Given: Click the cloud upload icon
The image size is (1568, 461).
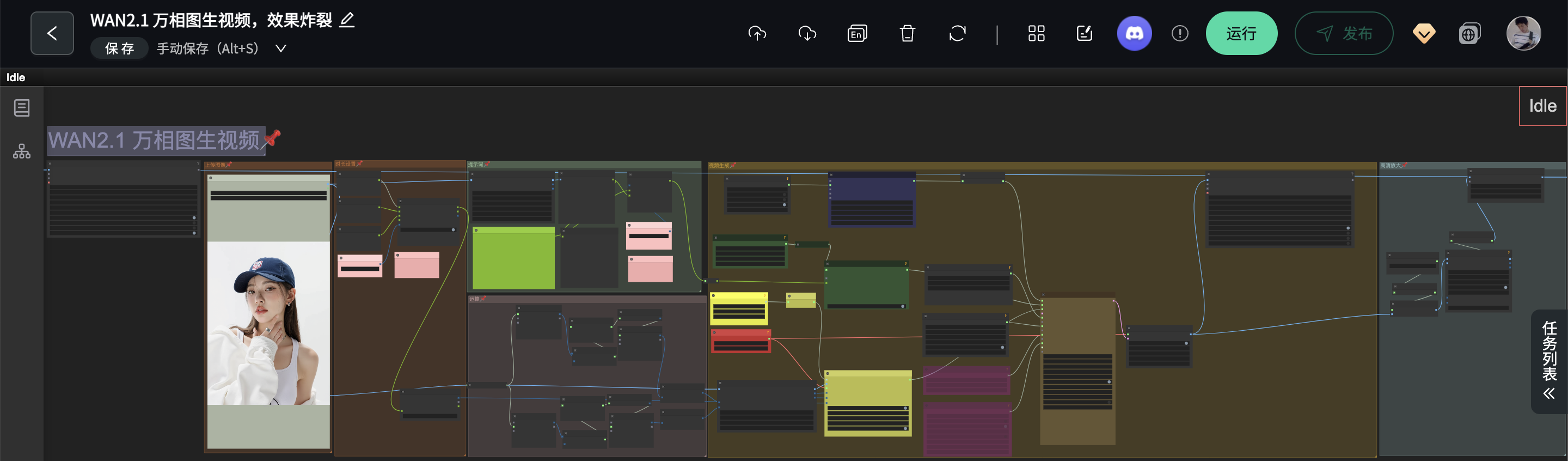Looking at the screenshot, I should (757, 33).
